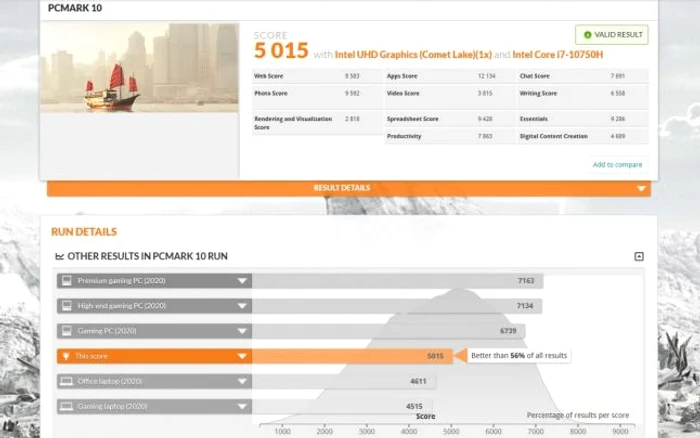Click the Essentials row label
Image resolution: width=700 pixels, height=438 pixels.
pos(533,119)
